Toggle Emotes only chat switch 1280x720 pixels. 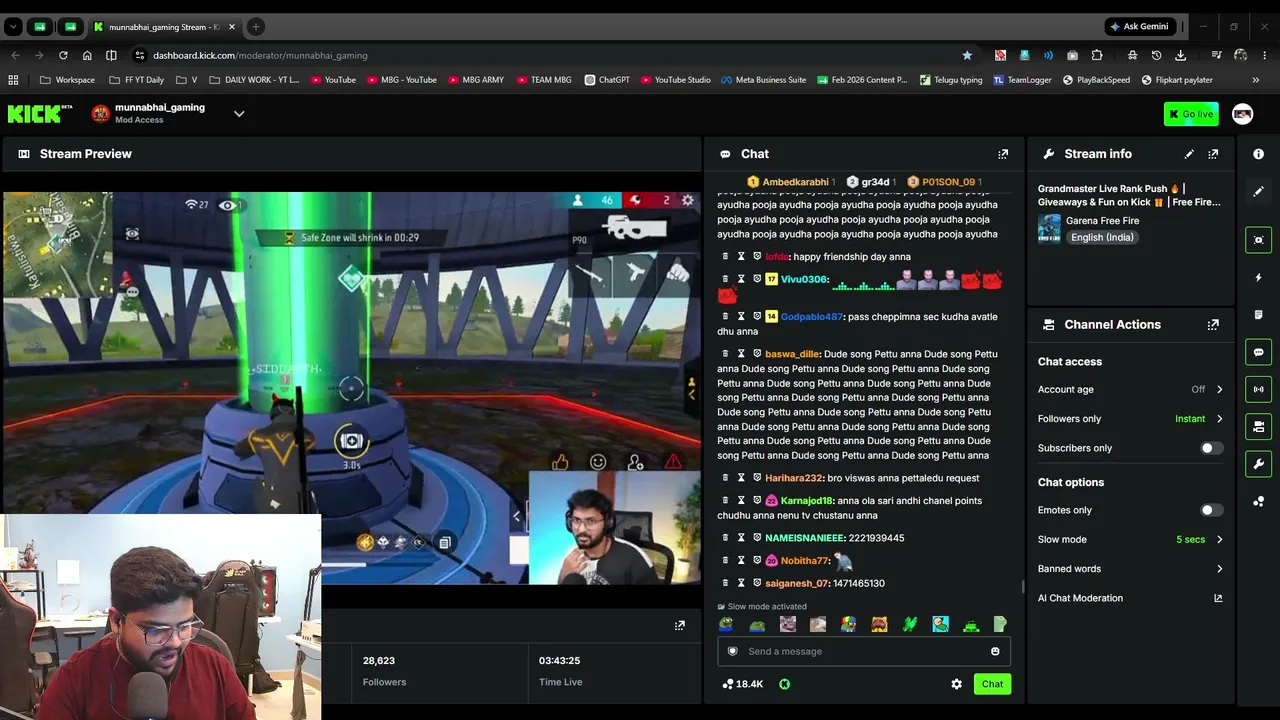1211,510
